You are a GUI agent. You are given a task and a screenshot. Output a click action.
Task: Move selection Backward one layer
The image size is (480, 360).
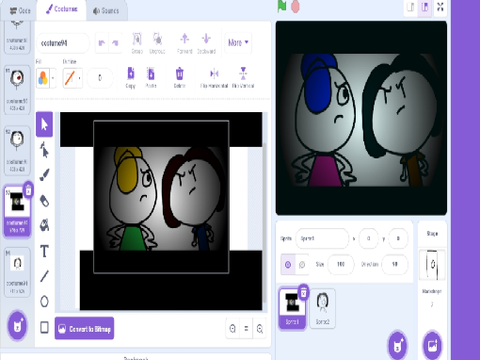tap(206, 43)
